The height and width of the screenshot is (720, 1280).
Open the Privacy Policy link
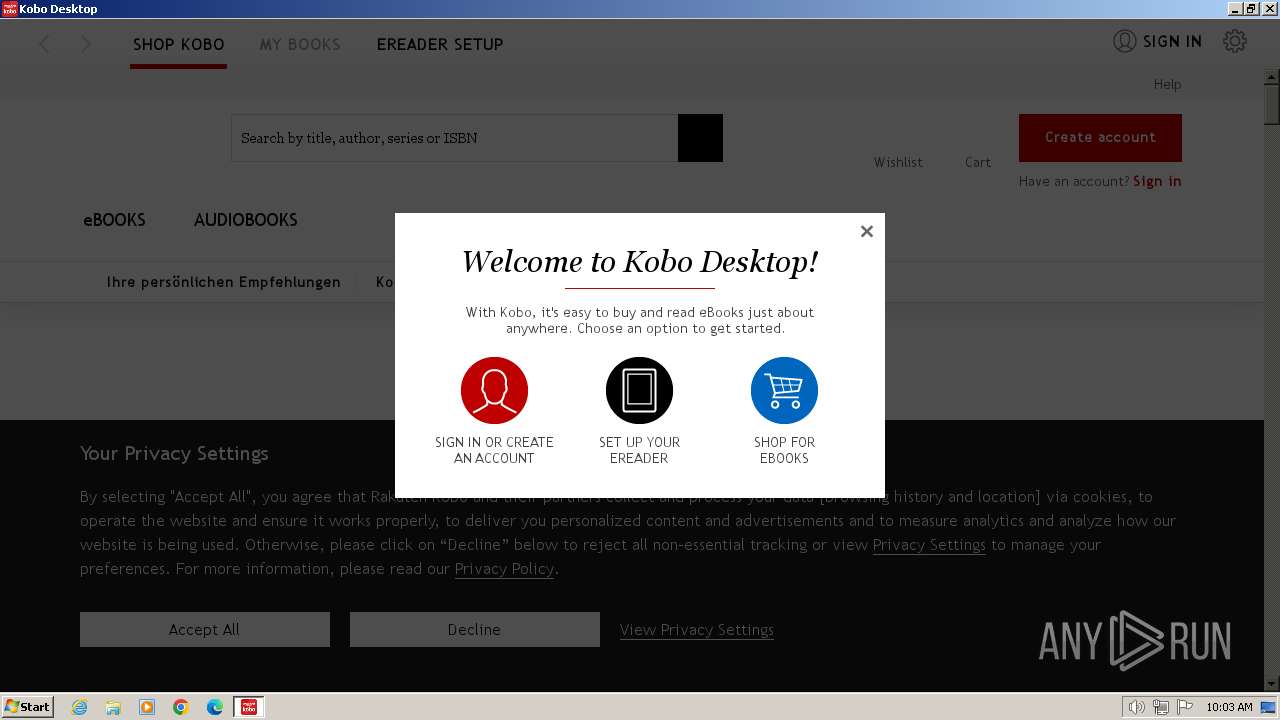pyautogui.click(x=504, y=568)
